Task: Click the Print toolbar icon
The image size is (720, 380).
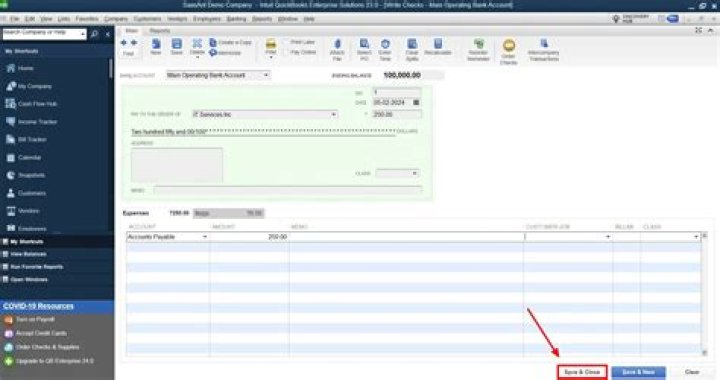Action: click(271, 46)
